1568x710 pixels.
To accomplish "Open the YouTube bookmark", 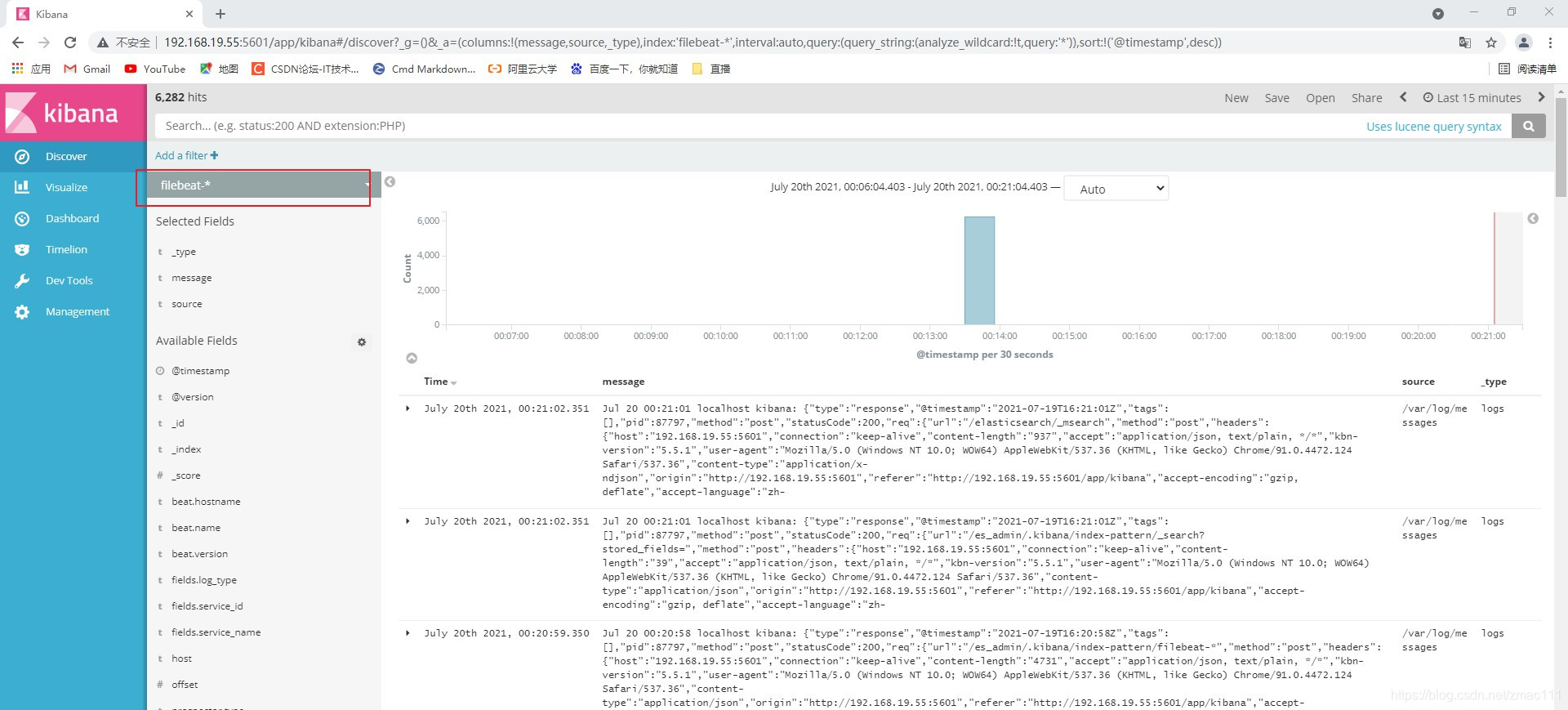I will point(155,69).
